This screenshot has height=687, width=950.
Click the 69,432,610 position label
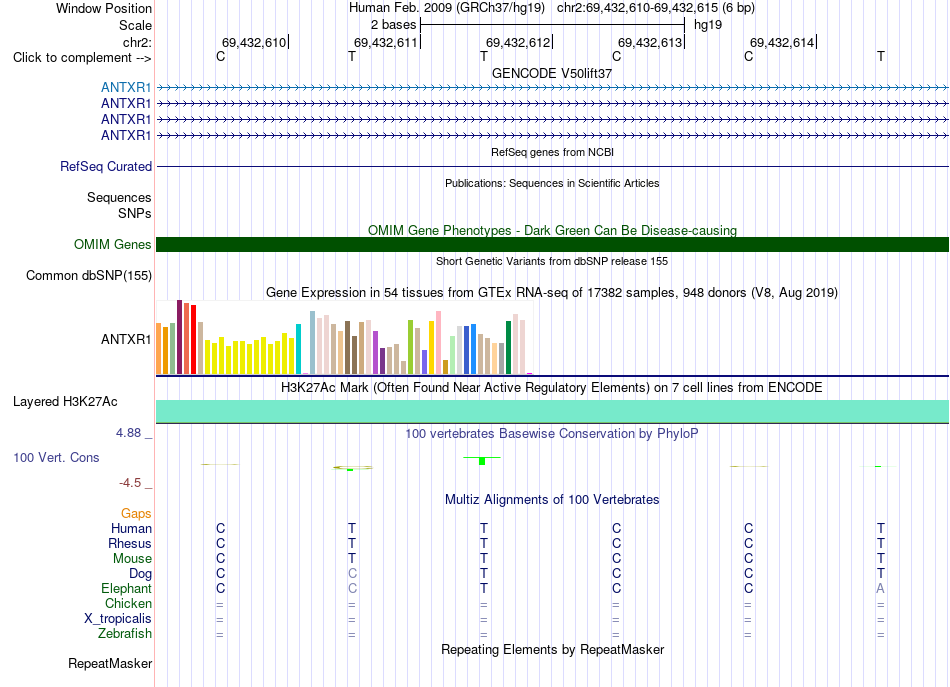coord(253,42)
